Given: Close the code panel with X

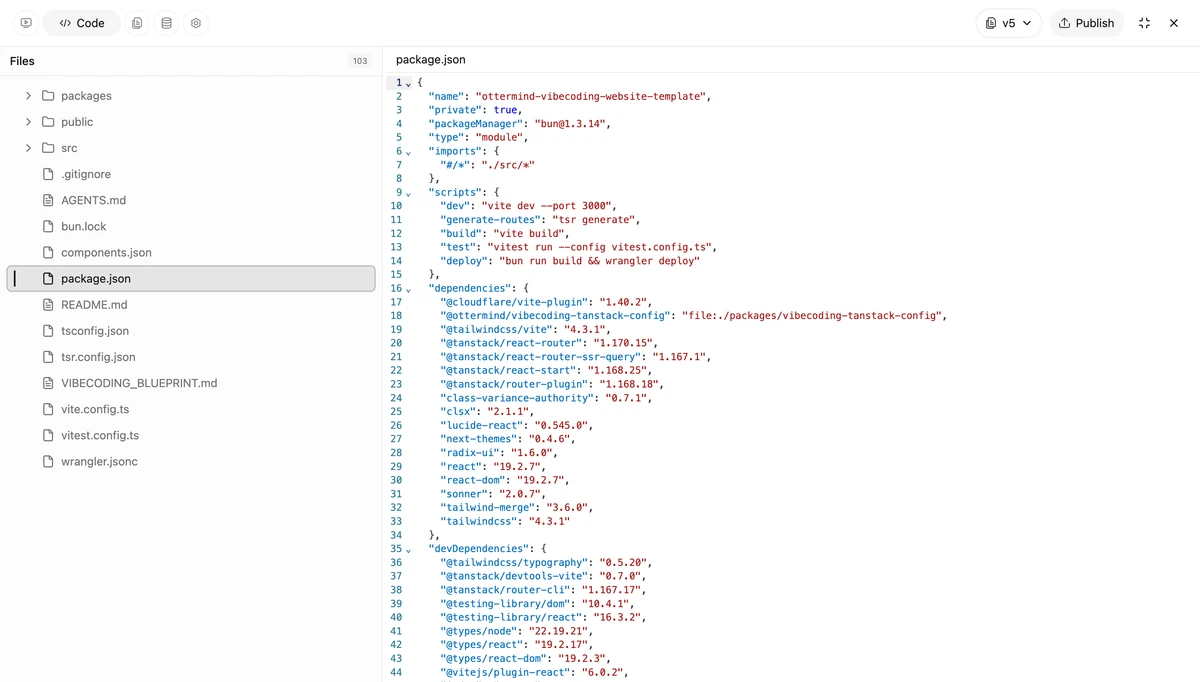Looking at the screenshot, I should click(1174, 23).
